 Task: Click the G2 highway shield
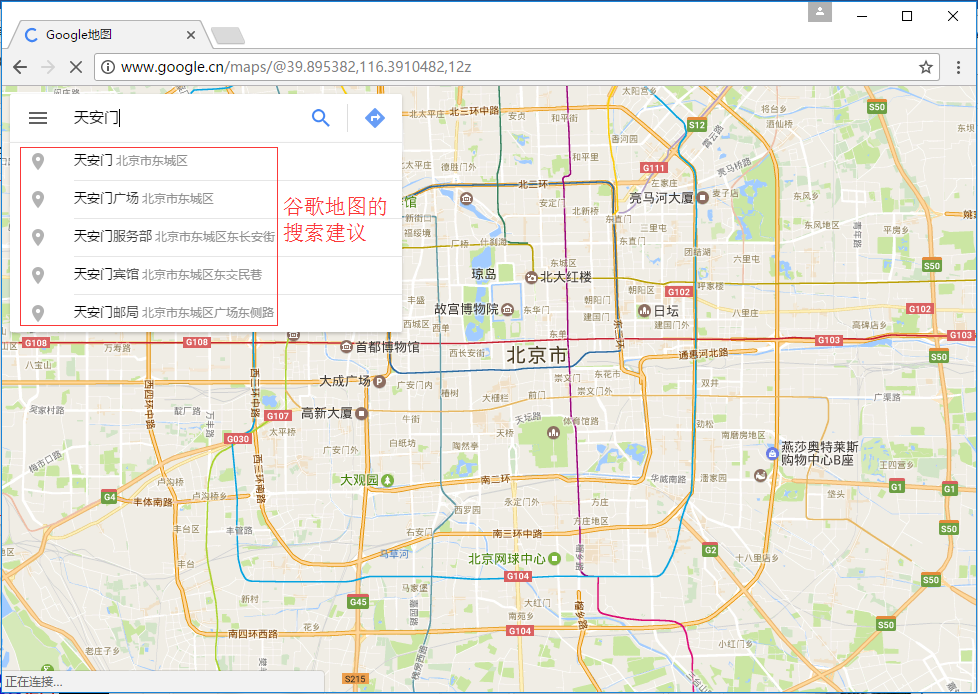710,550
